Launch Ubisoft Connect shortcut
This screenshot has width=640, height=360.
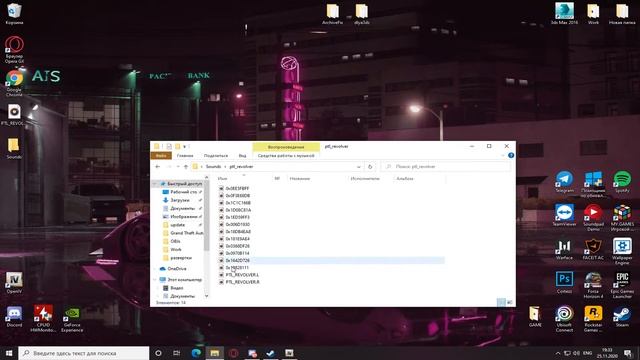pos(564,318)
